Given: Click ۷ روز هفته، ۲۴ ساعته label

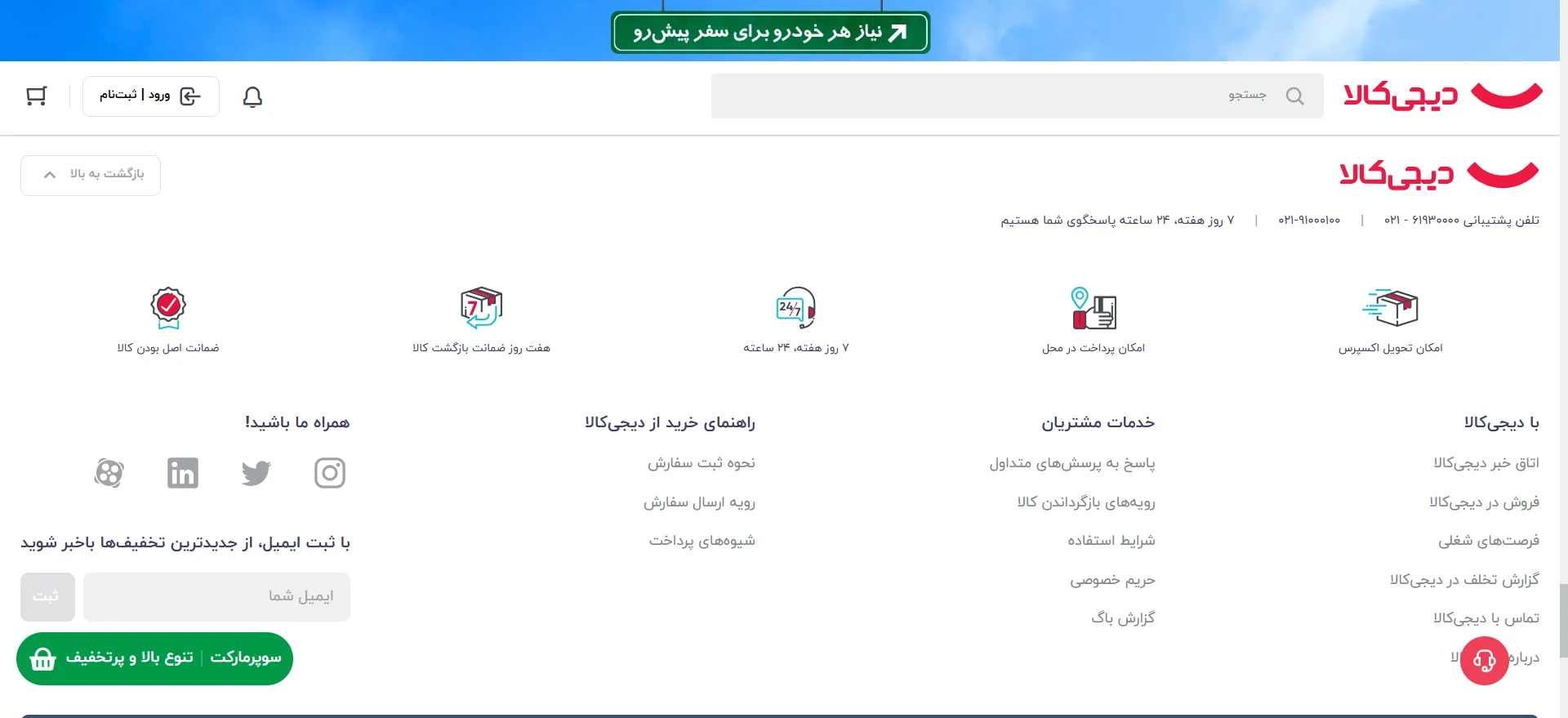Looking at the screenshot, I should (795, 349).
